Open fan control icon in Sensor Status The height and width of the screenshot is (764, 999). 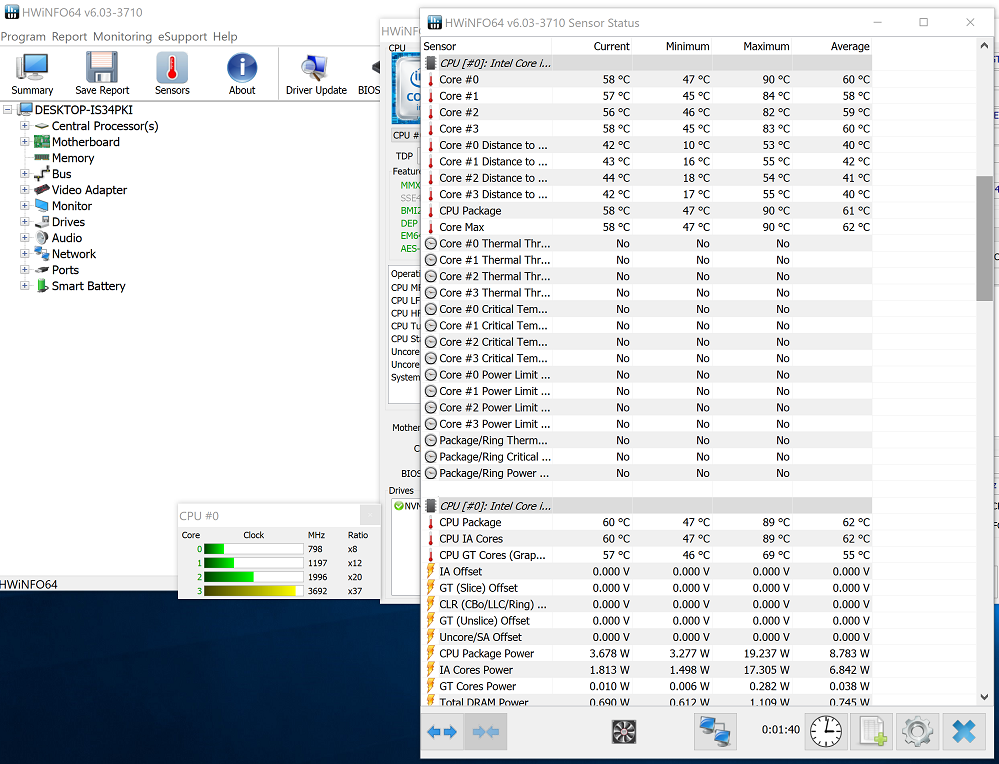click(x=624, y=732)
